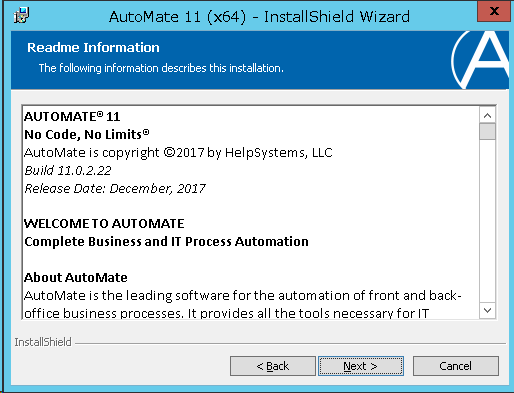Click the HelpSystems copyright line in readme

(x=178, y=153)
